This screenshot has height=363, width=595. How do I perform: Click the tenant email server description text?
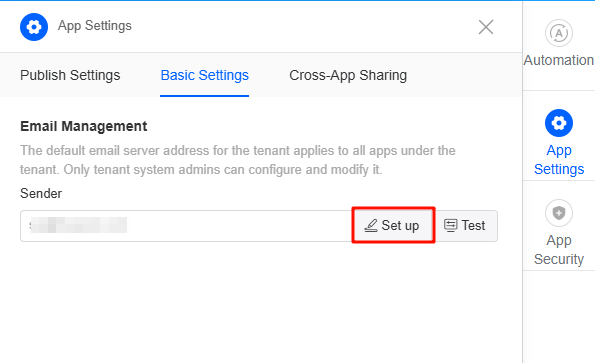click(x=238, y=160)
